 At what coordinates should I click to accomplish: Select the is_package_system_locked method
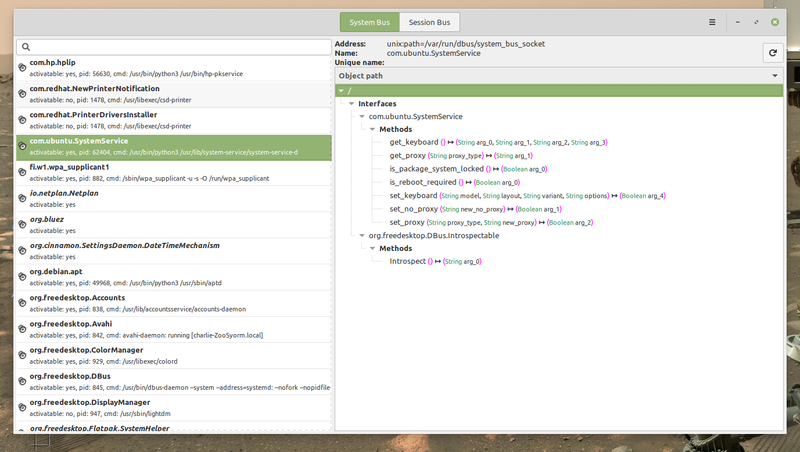coord(468,169)
